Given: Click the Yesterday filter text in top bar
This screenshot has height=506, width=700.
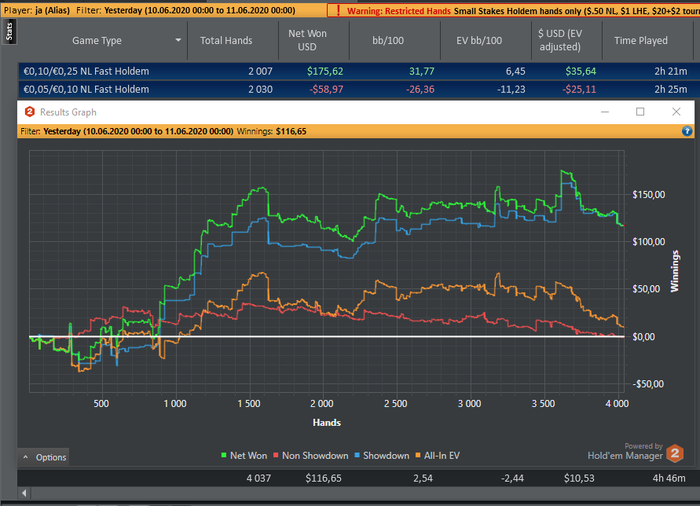Looking at the screenshot, I should tap(200, 10).
